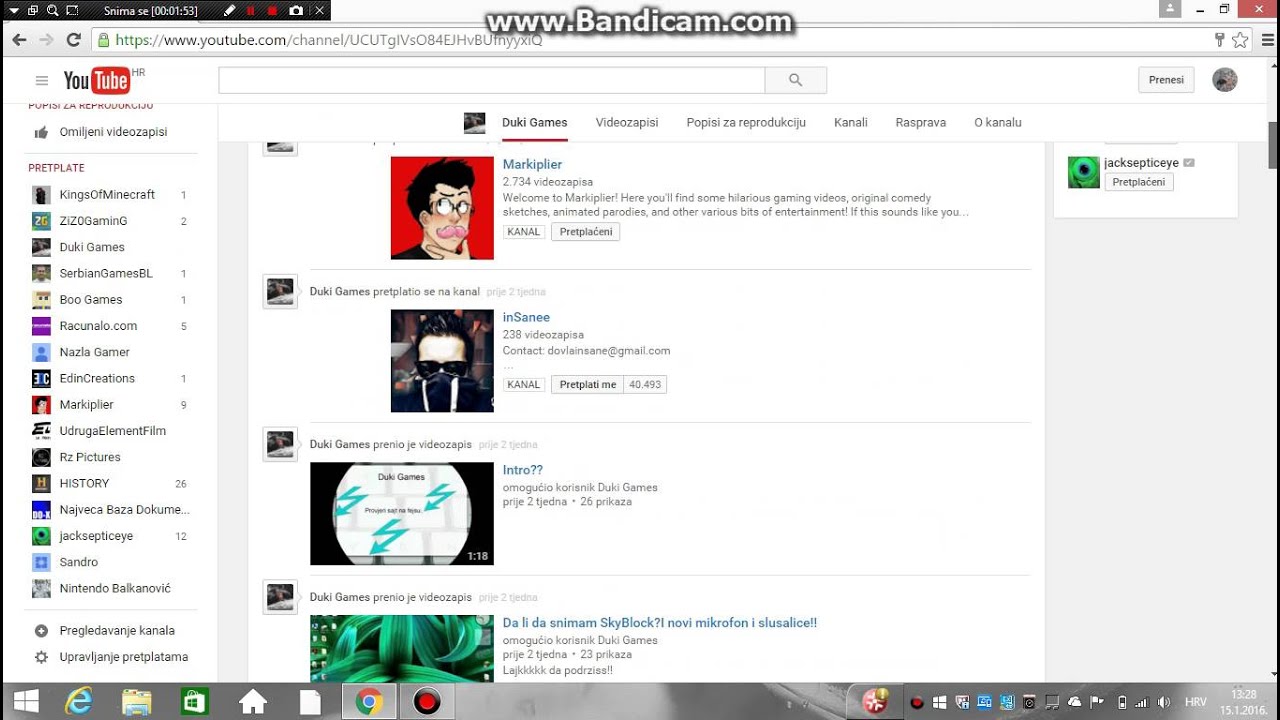Bookmark page with the star icon
This screenshot has height=720, width=1280.
(x=1240, y=40)
